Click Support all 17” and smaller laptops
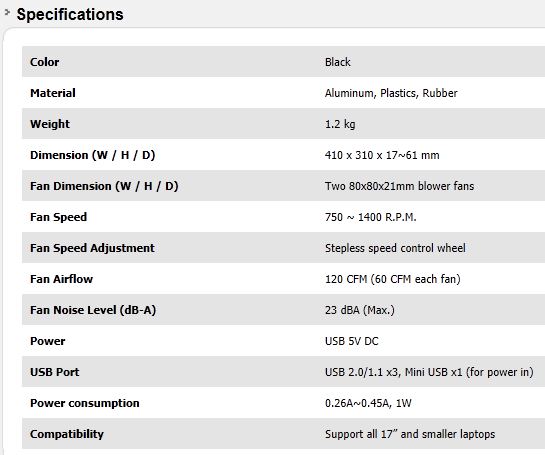This screenshot has height=455, width=545. tap(410, 434)
